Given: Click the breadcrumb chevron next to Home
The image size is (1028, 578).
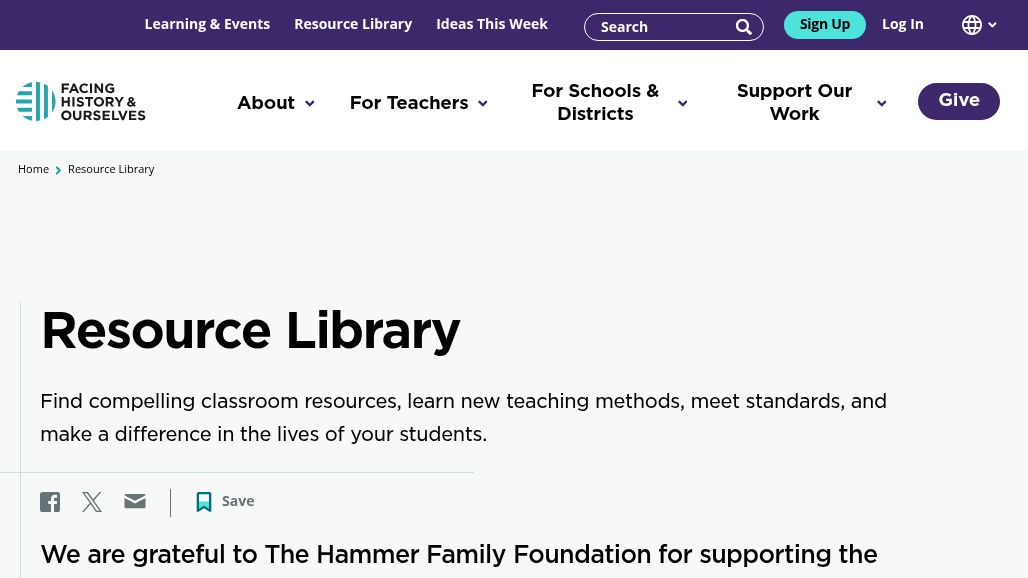Looking at the screenshot, I should tap(58, 170).
